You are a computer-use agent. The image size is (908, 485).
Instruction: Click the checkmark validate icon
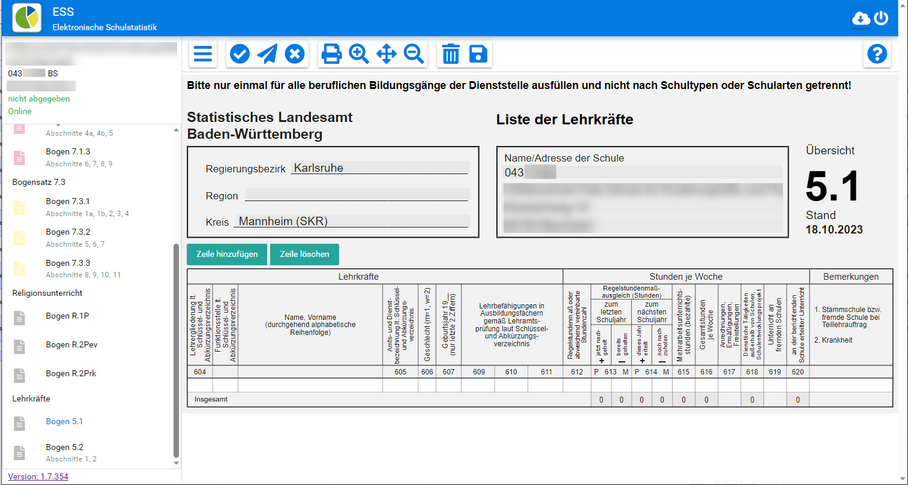coord(239,54)
